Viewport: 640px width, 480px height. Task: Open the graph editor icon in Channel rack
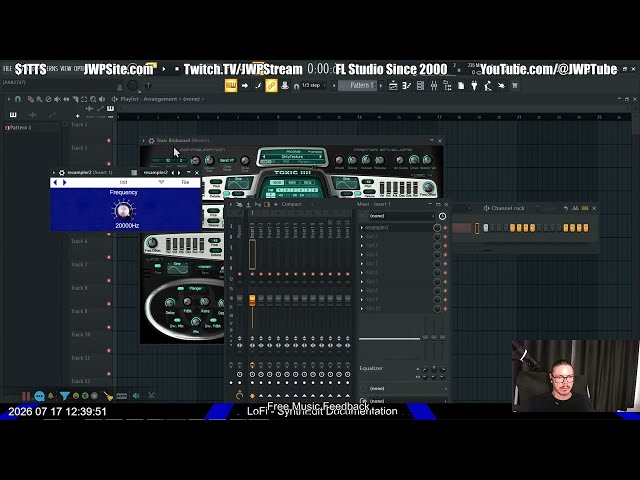(x=576, y=208)
